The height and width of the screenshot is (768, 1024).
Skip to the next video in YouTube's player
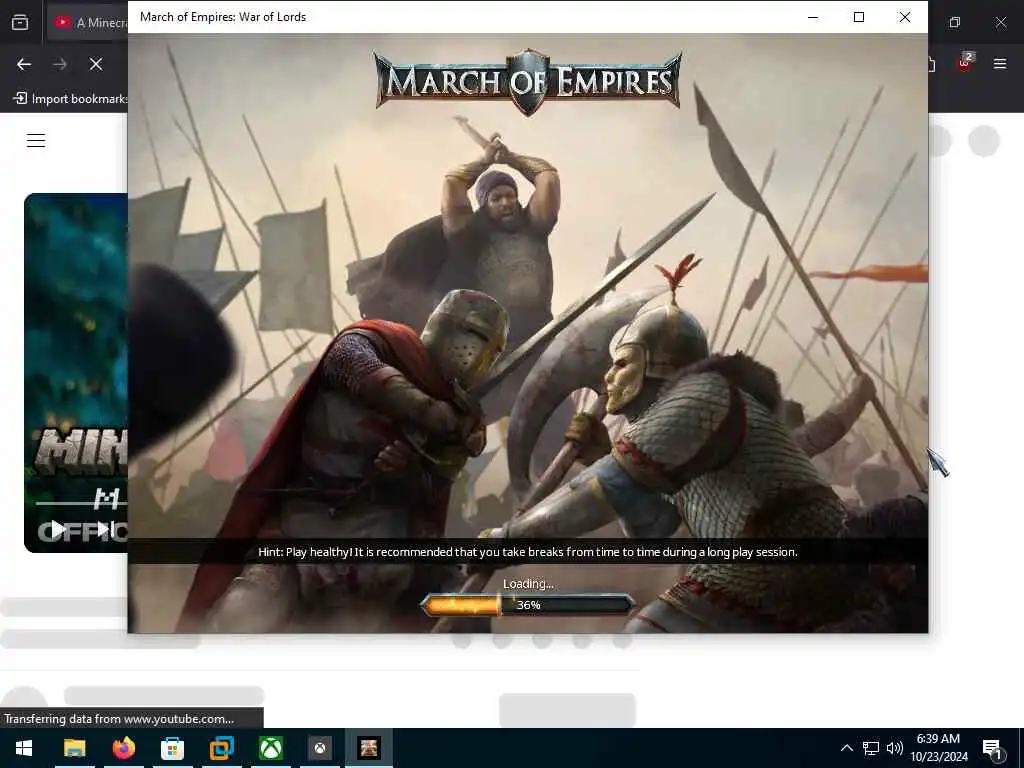click(x=104, y=529)
